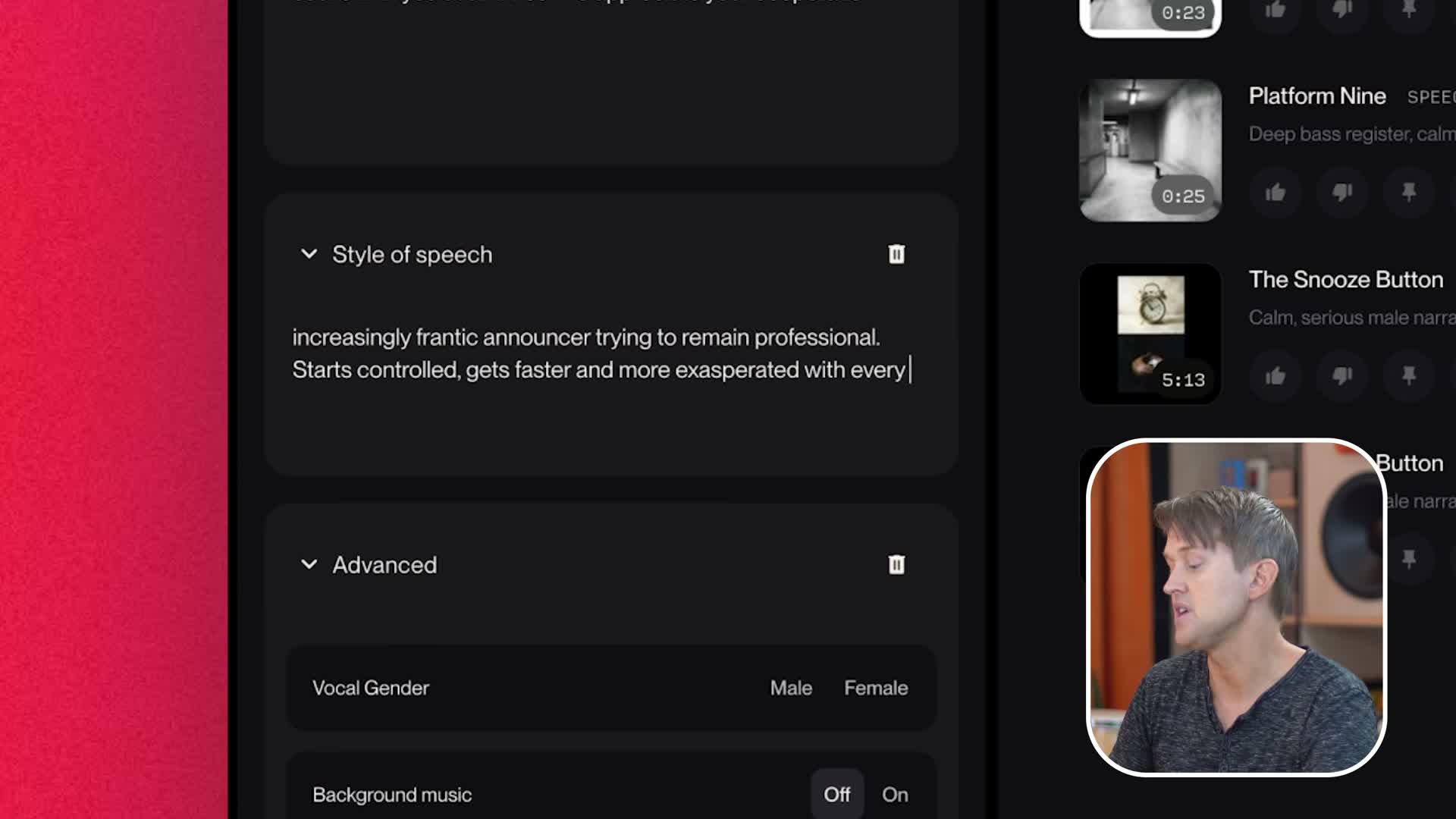Viewport: 1456px width, 819px height.
Task: Click the Vocal Gender label
Action: [371, 688]
